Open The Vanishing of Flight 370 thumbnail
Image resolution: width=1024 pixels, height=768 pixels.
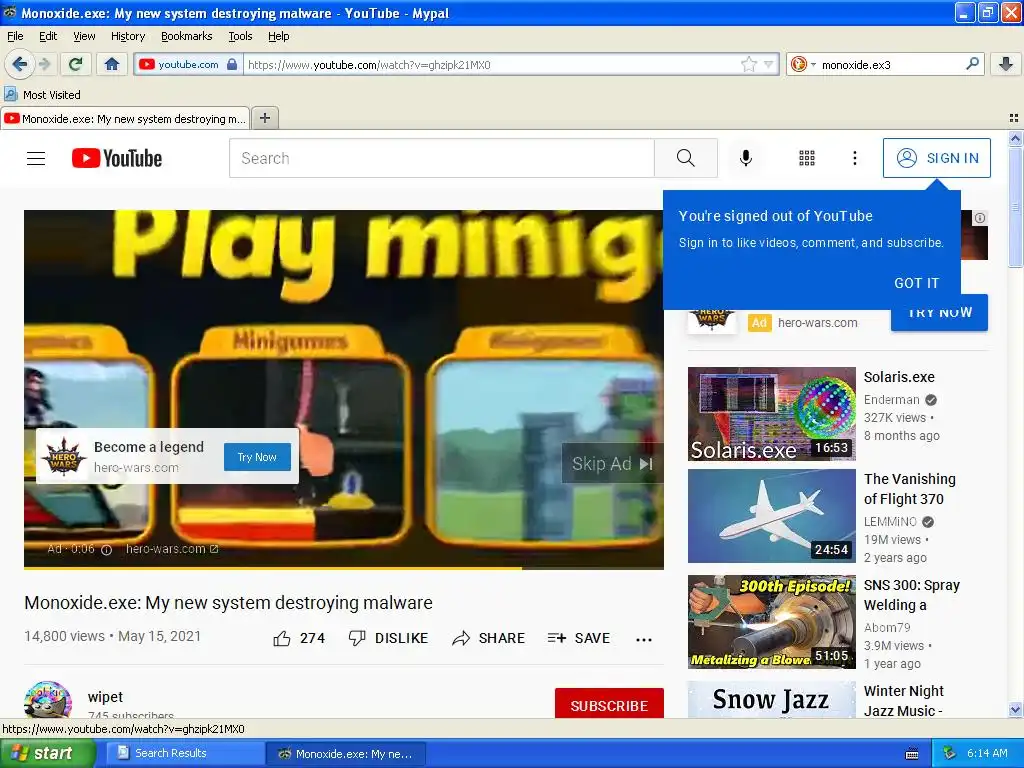[771, 516]
